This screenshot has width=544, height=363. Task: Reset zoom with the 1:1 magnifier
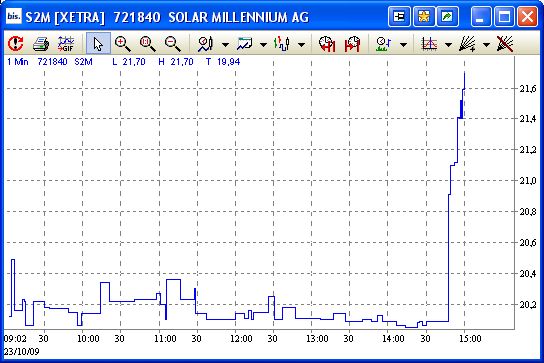point(147,44)
